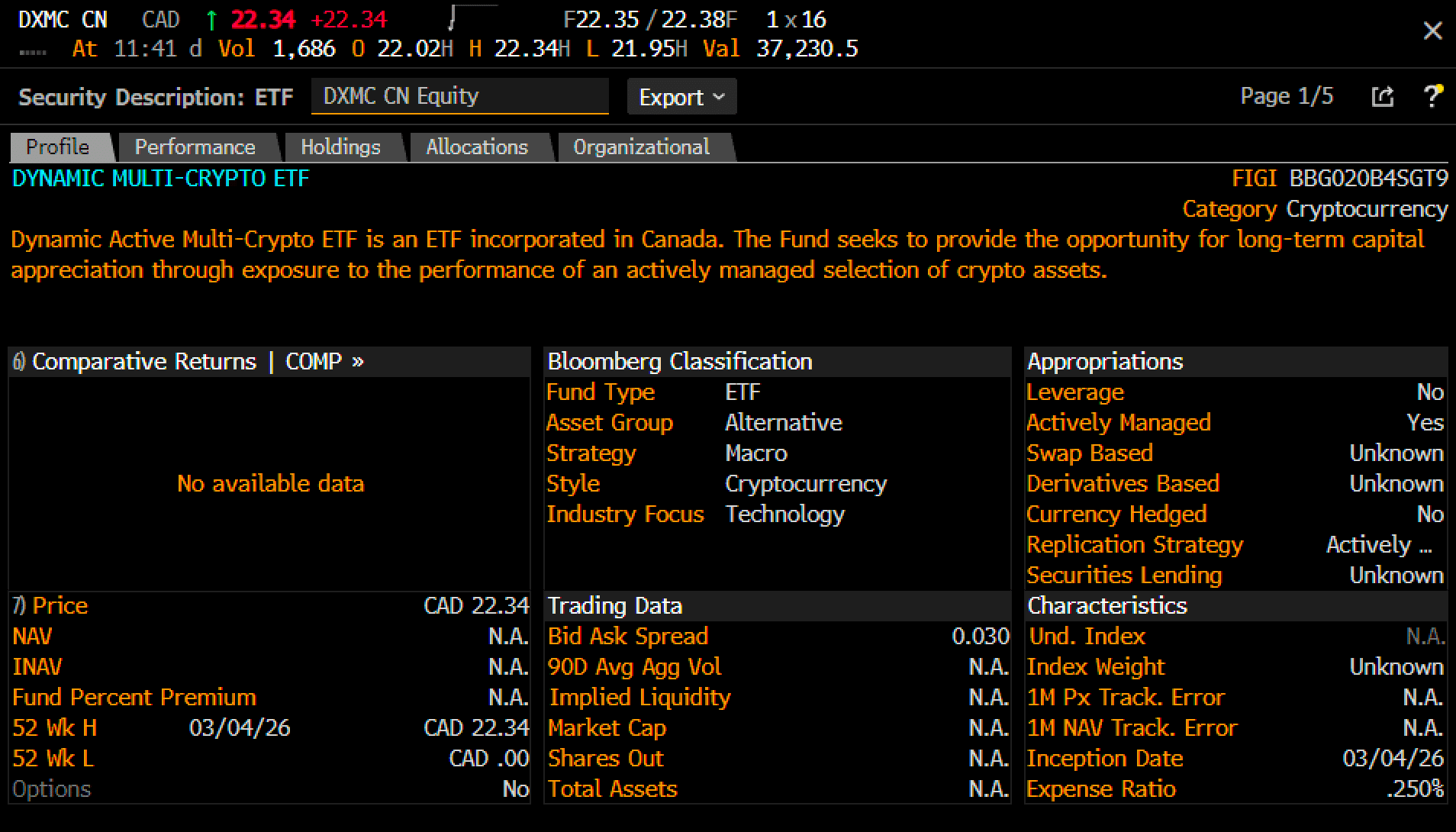Open the Comparative Returns panel via its number

19,360
